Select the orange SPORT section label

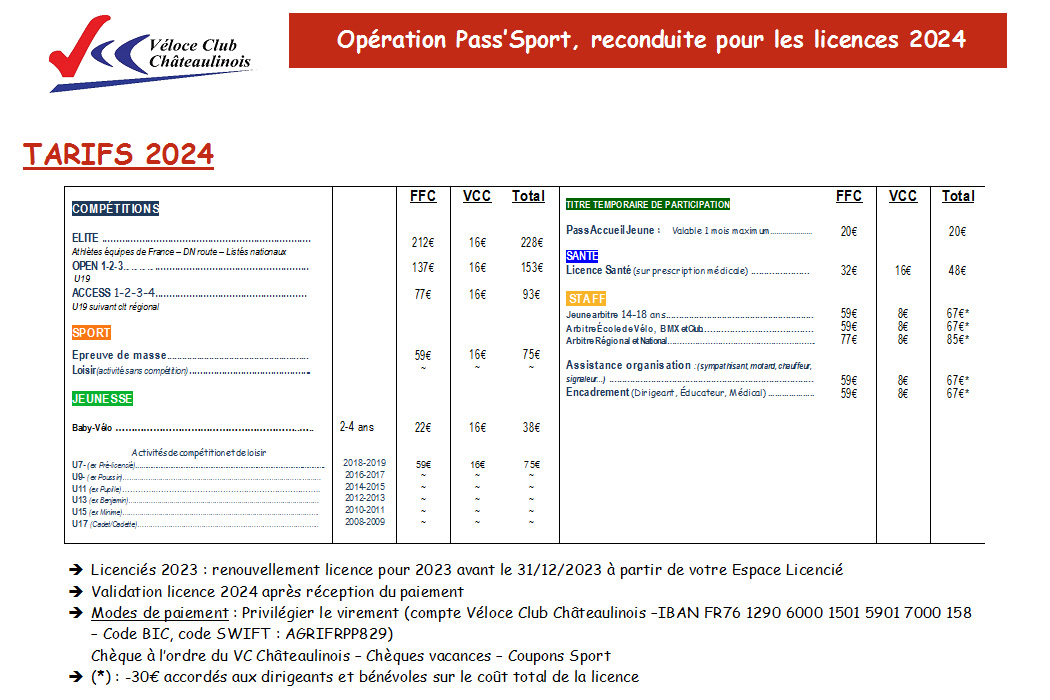tap(91, 333)
